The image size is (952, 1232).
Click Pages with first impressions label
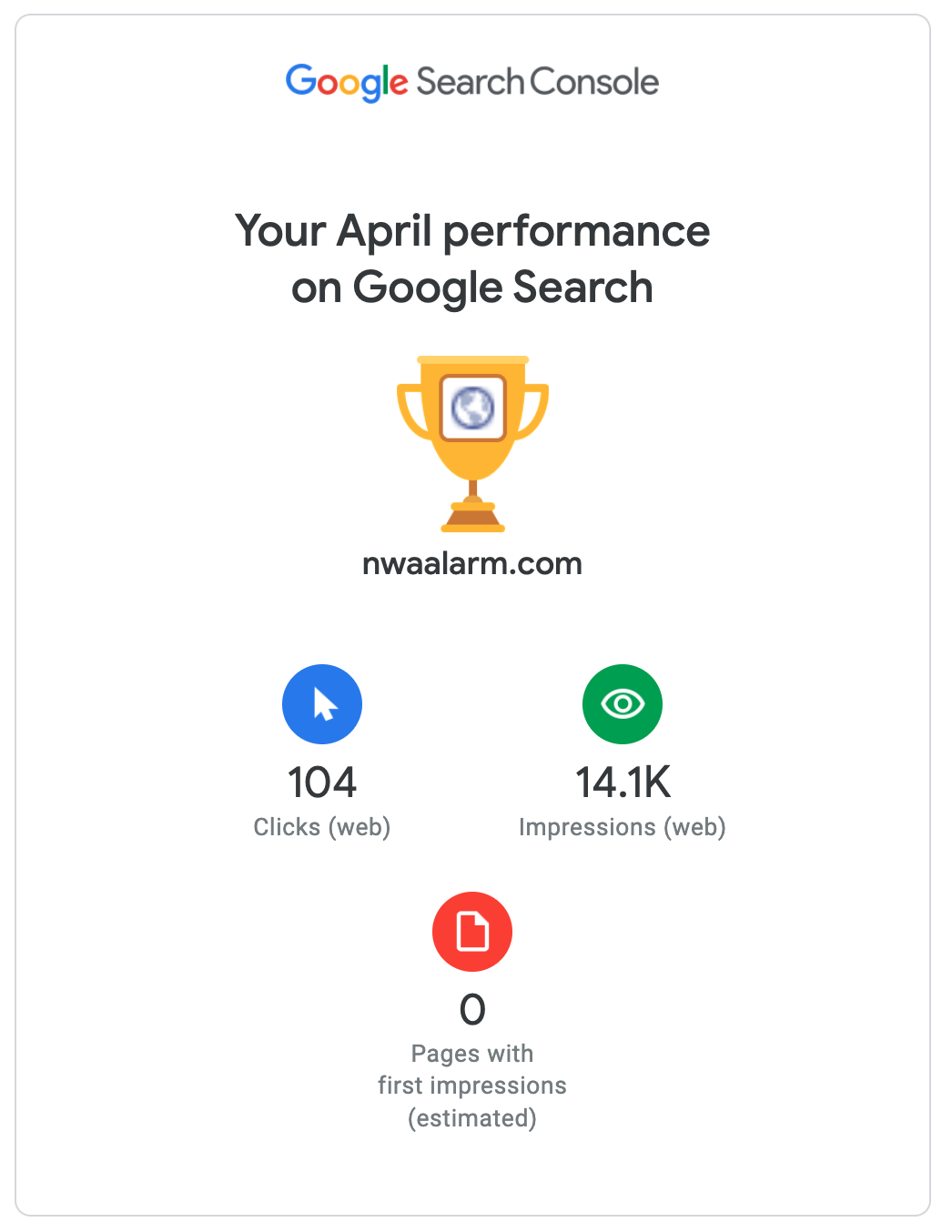click(472, 1054)
